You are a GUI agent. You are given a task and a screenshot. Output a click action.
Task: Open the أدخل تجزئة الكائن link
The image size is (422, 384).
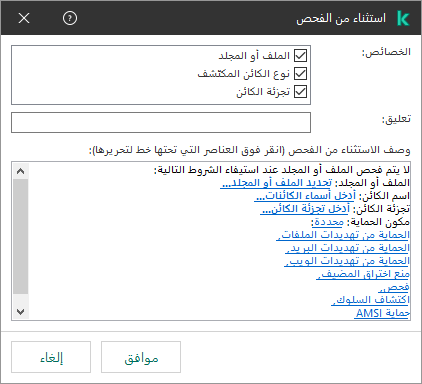pos(305,209)
